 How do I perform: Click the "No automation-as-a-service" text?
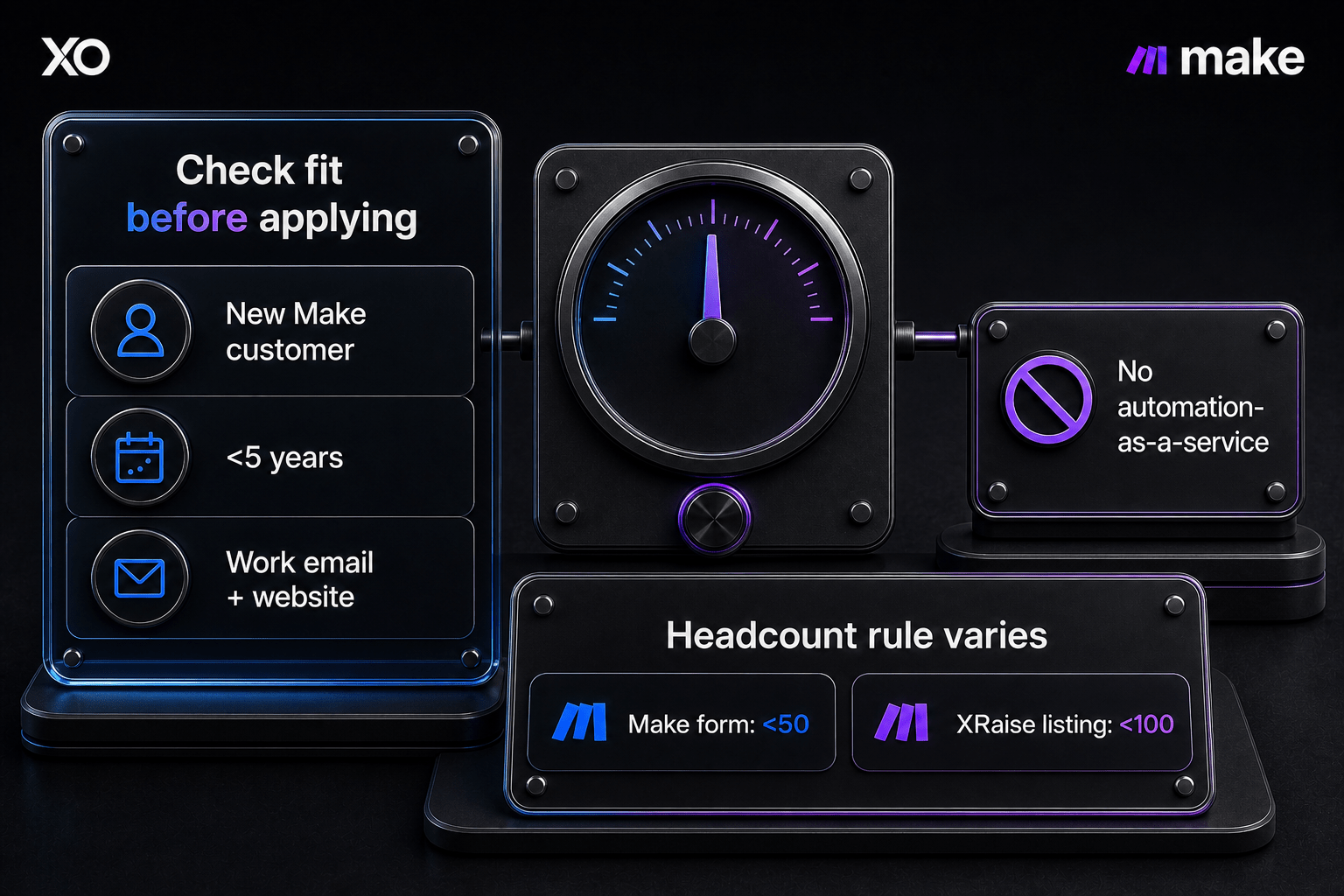pos(1193,407)
